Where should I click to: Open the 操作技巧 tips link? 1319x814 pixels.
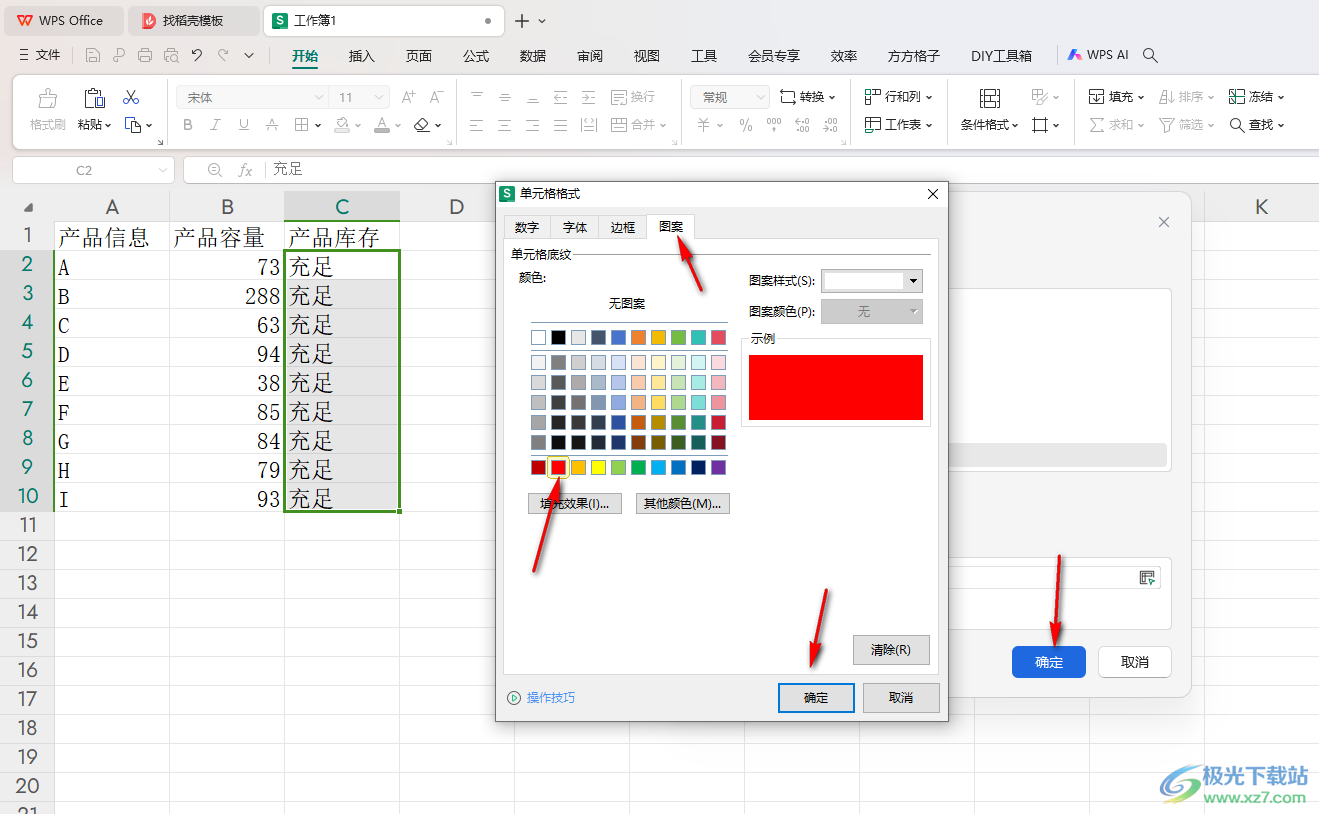click(550, 698)
